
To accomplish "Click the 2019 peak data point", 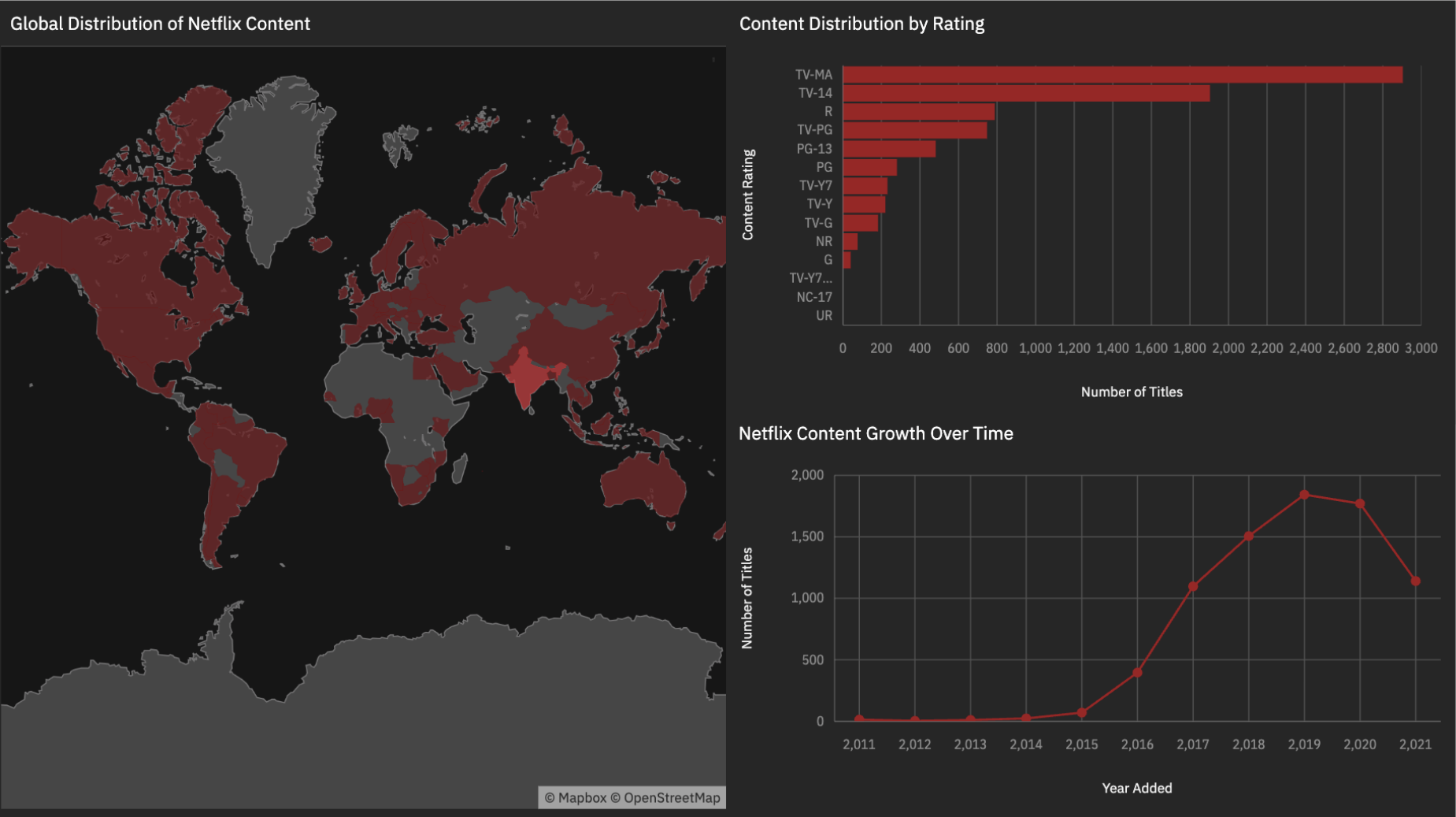I will point(1305,495).
